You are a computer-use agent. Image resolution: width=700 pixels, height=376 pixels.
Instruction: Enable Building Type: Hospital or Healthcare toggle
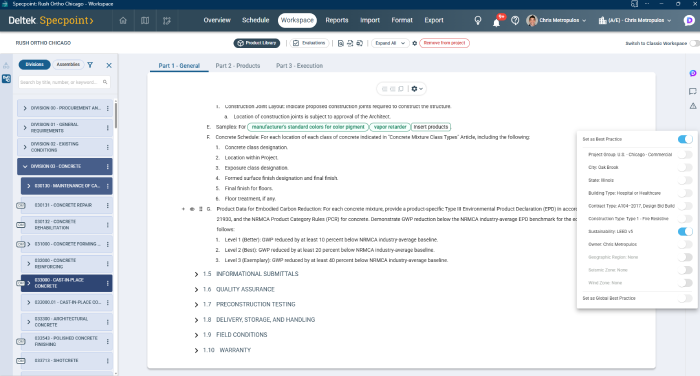click(x=685, y=193)
